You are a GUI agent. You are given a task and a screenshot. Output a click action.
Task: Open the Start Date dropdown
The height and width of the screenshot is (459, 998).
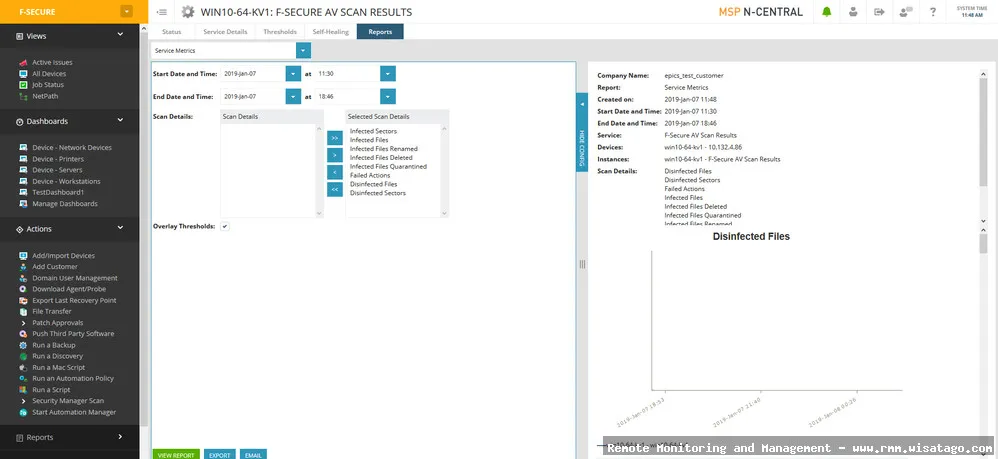coord(293,73)
